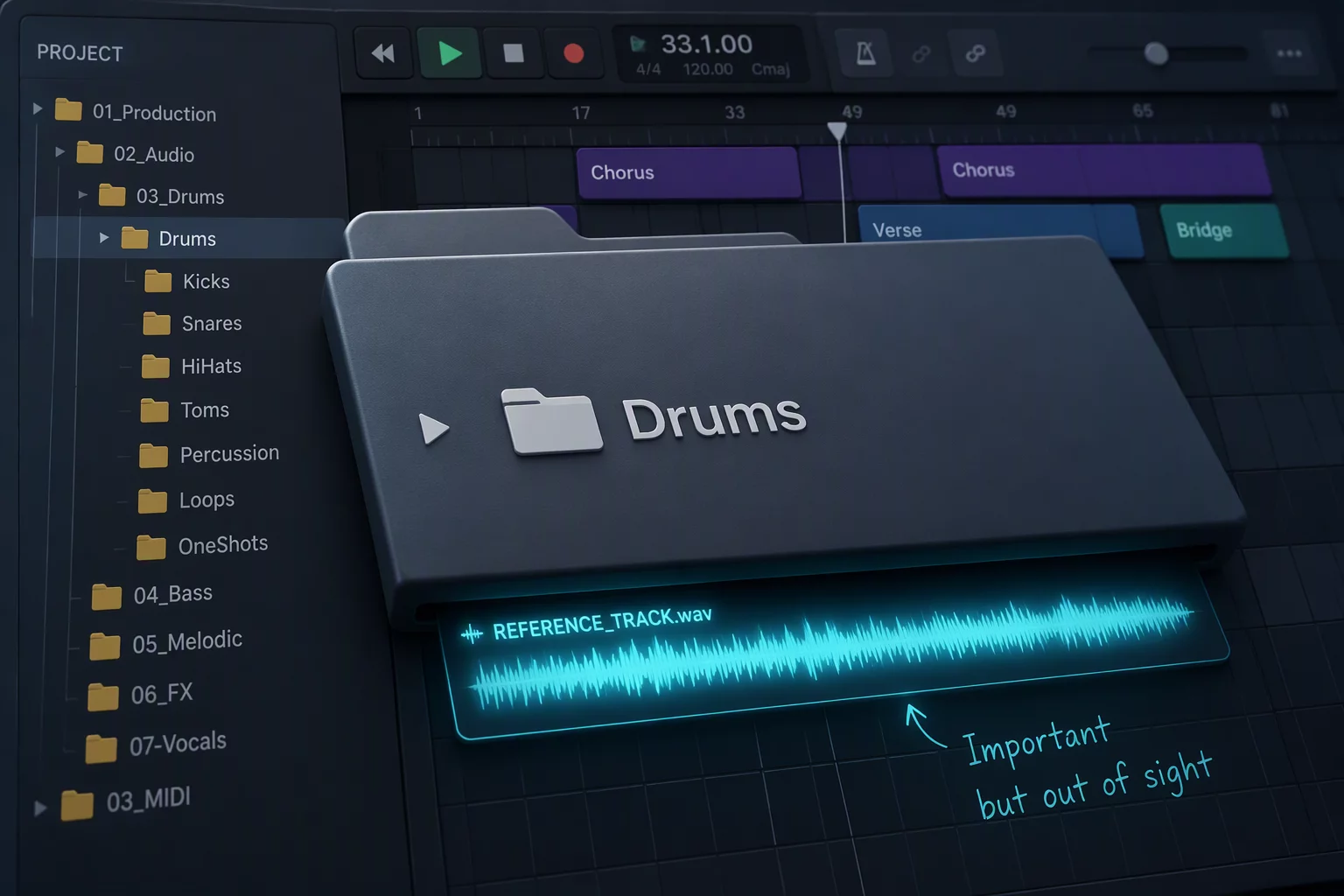
Task: Toggle the arrow beside Drums in project tree
Action: click(x=104, y=237)
